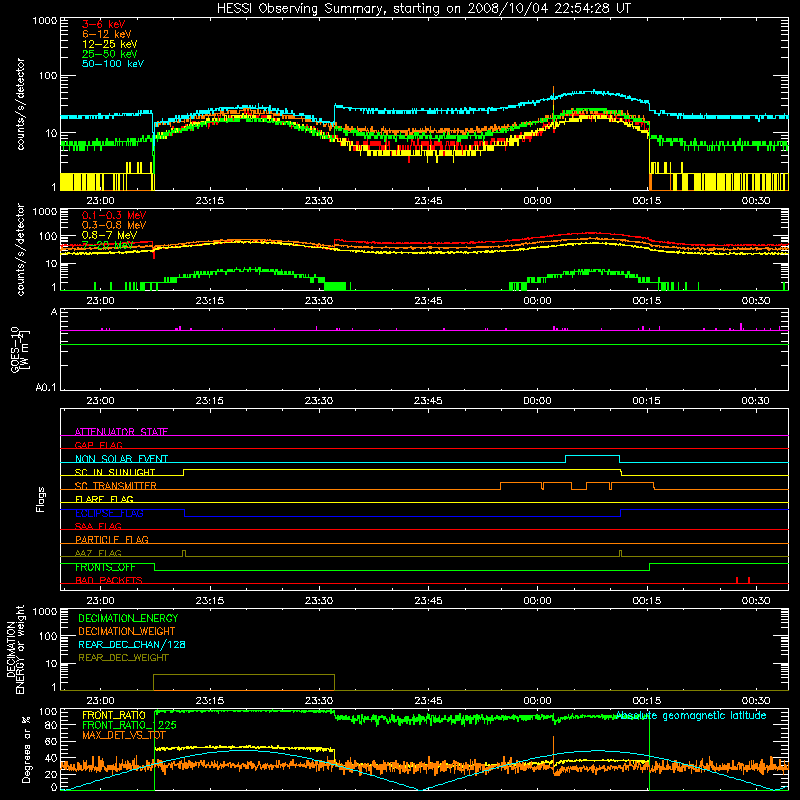Image resolution: width=800 pixels, height=800 pixels.
Task: Select the 3-6 keV legend label
Action: (104, 24)
